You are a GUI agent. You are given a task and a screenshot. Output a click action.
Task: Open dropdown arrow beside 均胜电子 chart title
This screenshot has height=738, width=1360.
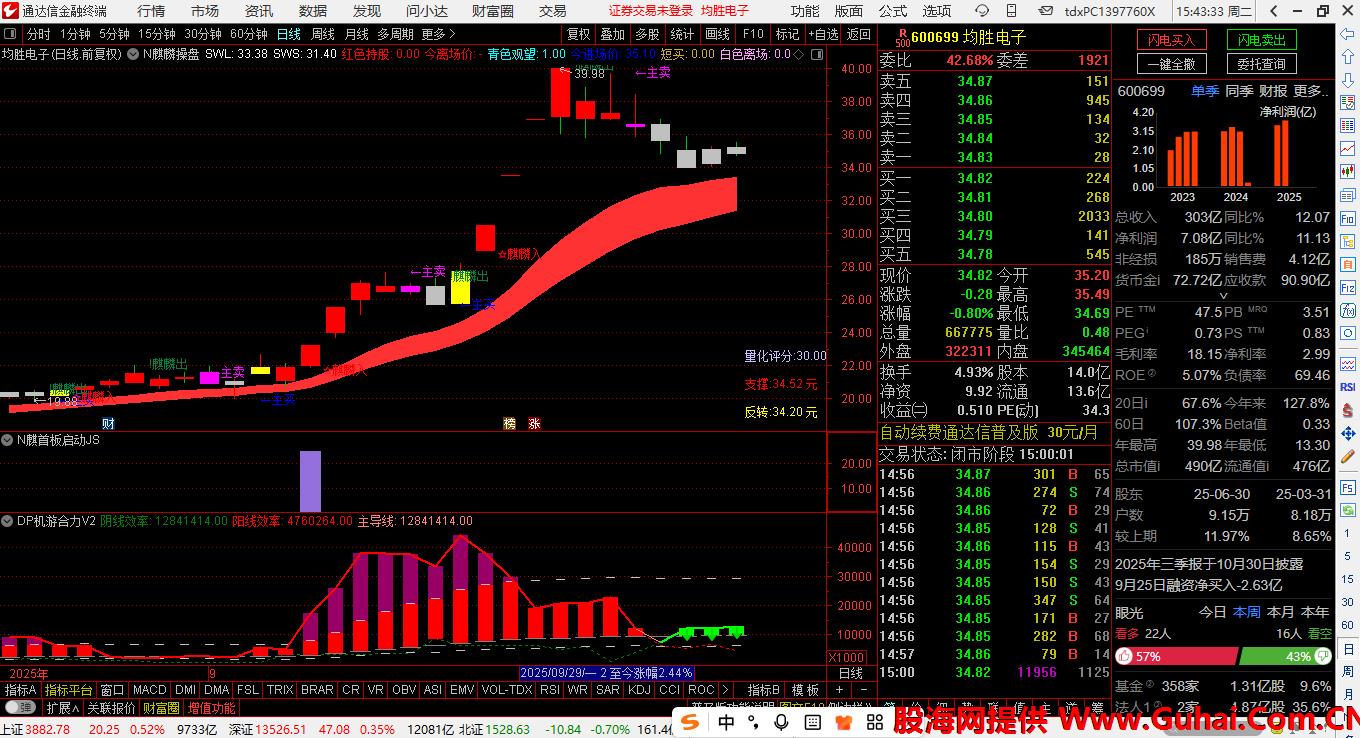[132, 54]
